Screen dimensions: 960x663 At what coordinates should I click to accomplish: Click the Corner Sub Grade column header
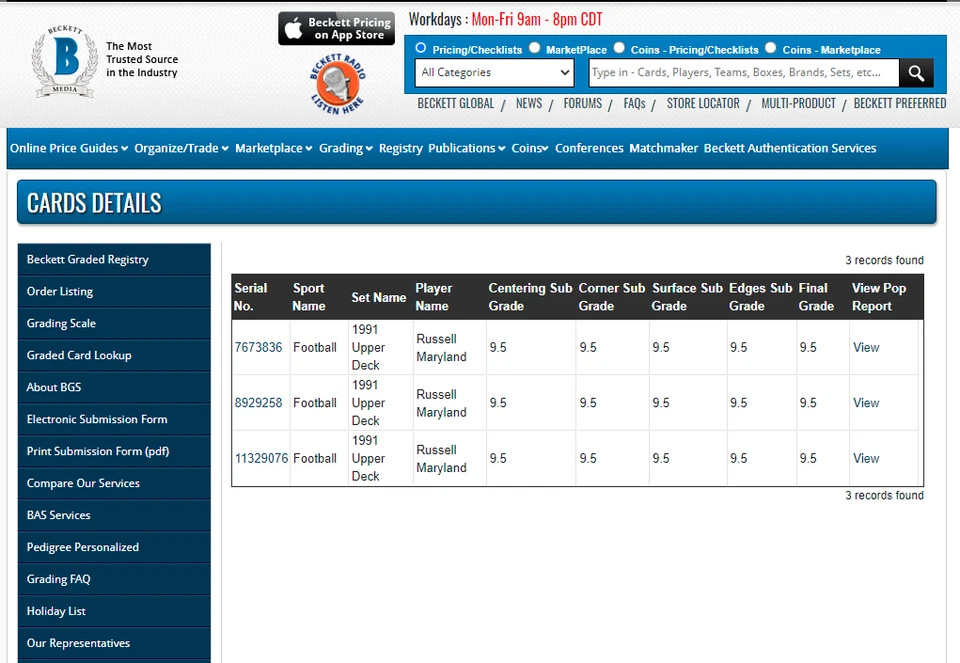[x=612, y=297]
